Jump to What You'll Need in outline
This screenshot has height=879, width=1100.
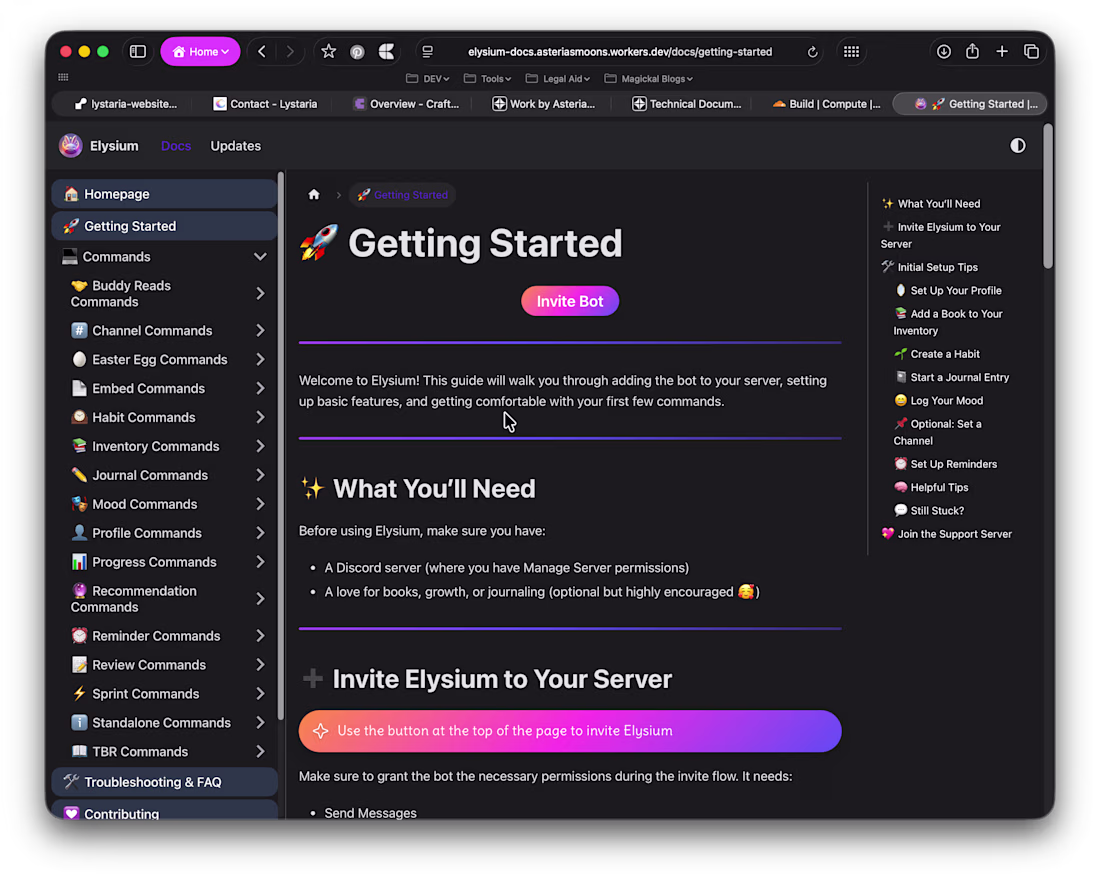click(x=931, y=203)
